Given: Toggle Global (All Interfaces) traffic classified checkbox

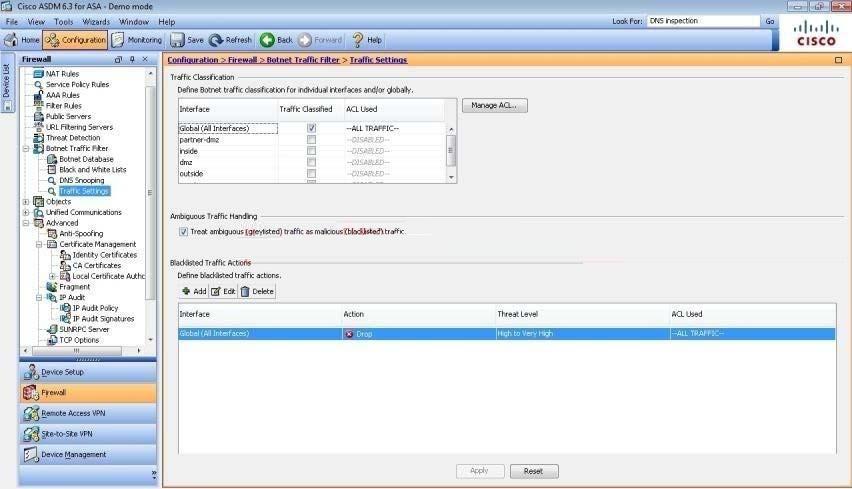Looking at the screenshot, I should (x=311, y=128).
